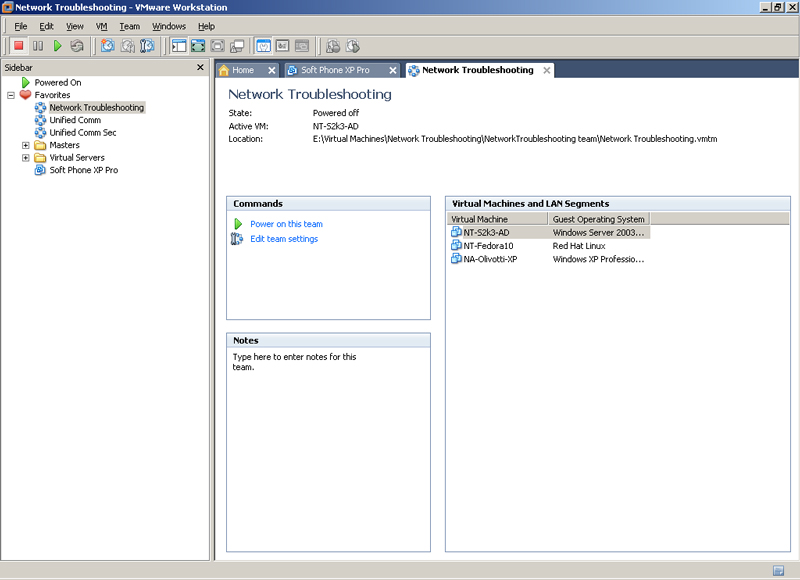Close the Home tab
The width and height of the screenshot is (800, 580).
tap(272, 70)
